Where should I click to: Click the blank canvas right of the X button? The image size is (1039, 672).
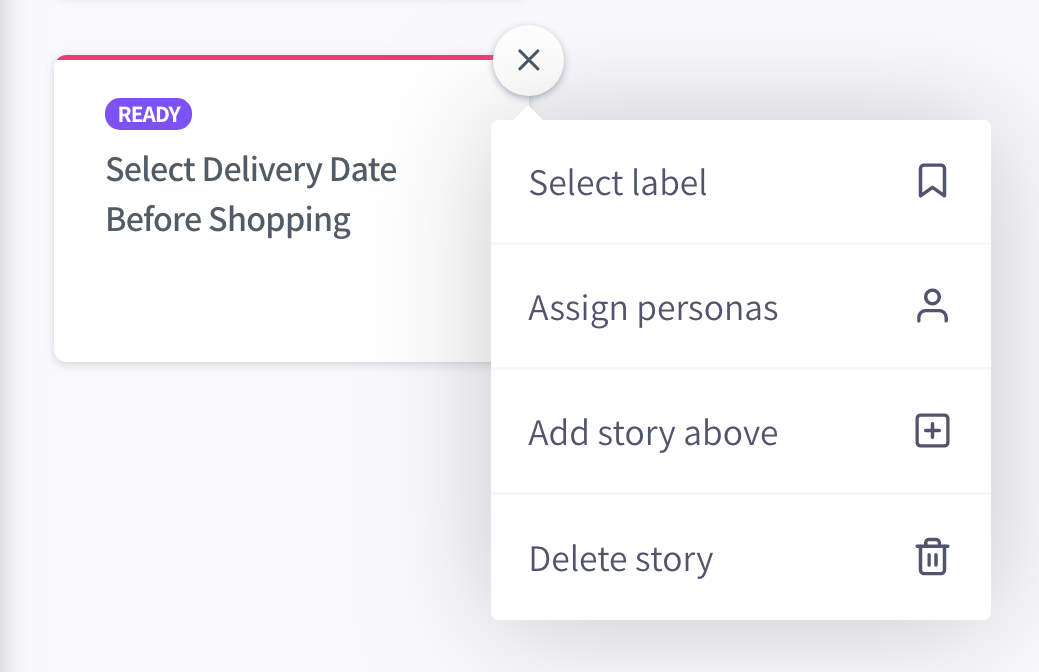point(795,60)
